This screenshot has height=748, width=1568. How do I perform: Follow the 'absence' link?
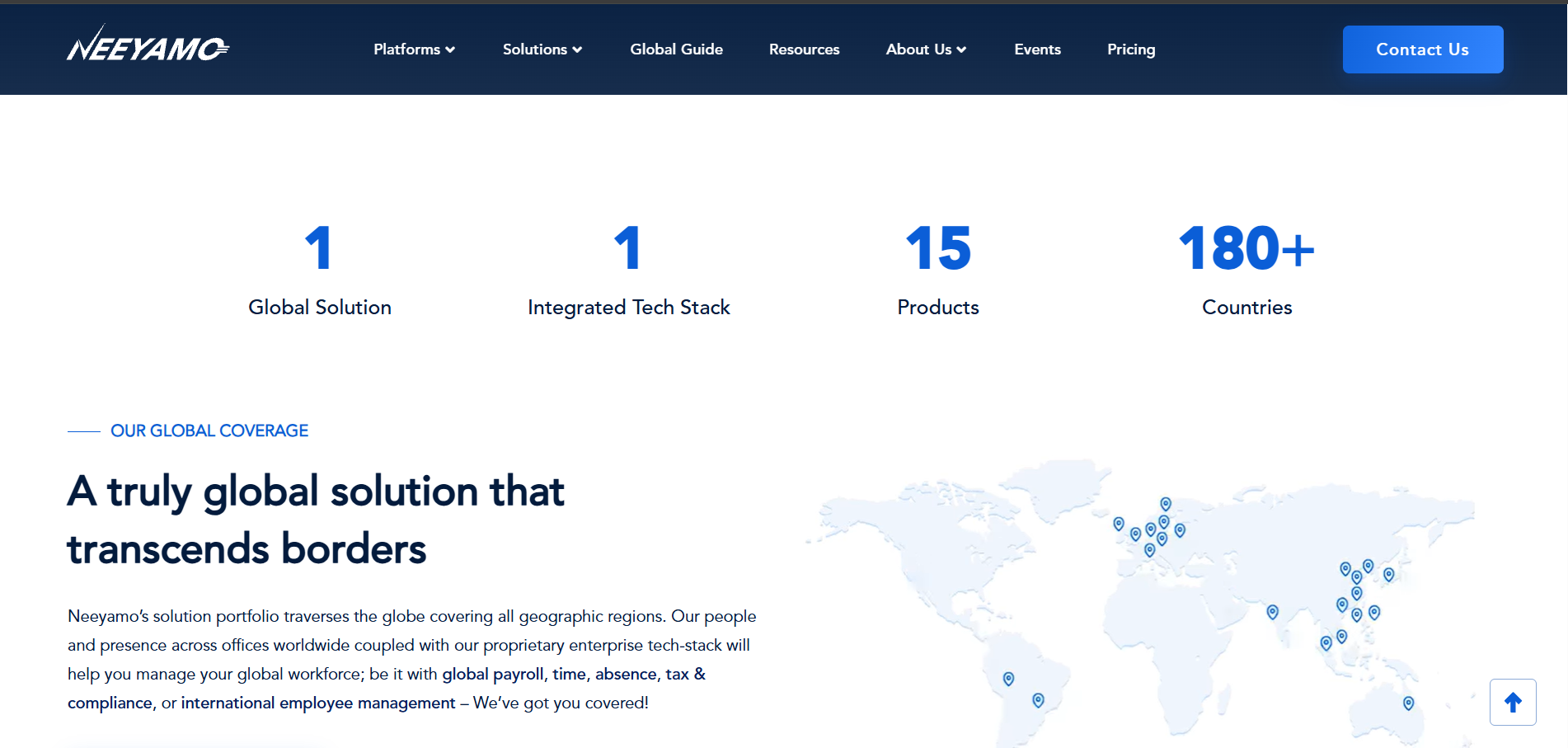click(x=627, y=674)
